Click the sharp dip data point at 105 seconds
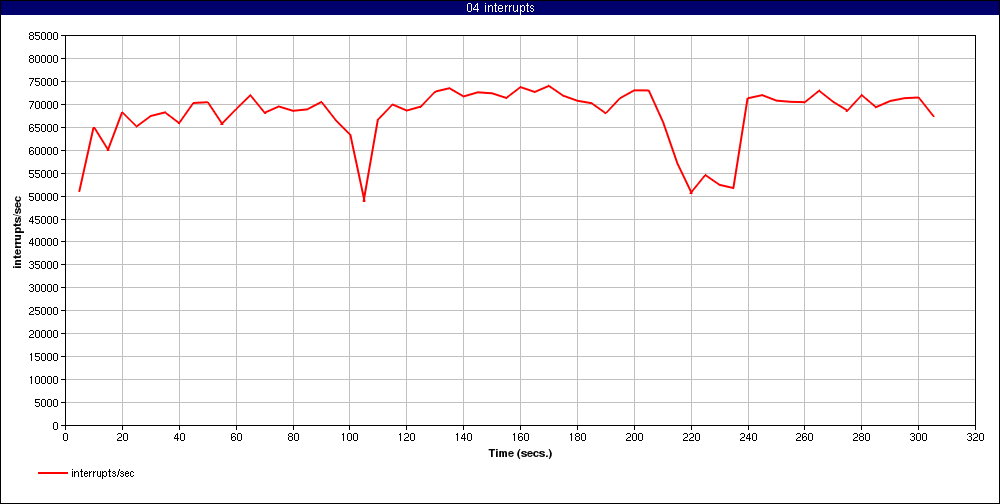This screenshot has width=1000, height=504. (364, 200)
